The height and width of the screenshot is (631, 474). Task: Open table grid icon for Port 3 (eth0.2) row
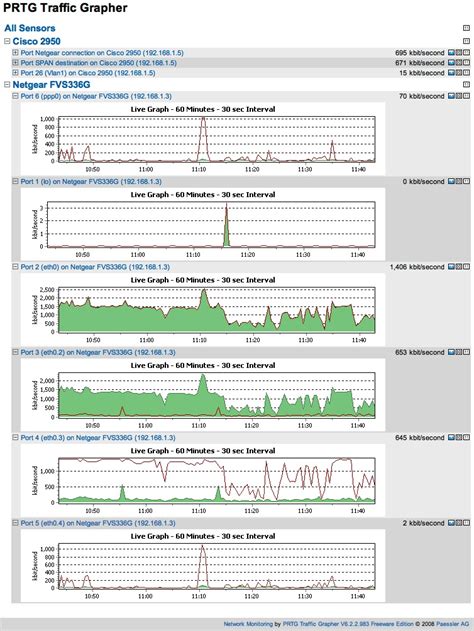[459, 352]
